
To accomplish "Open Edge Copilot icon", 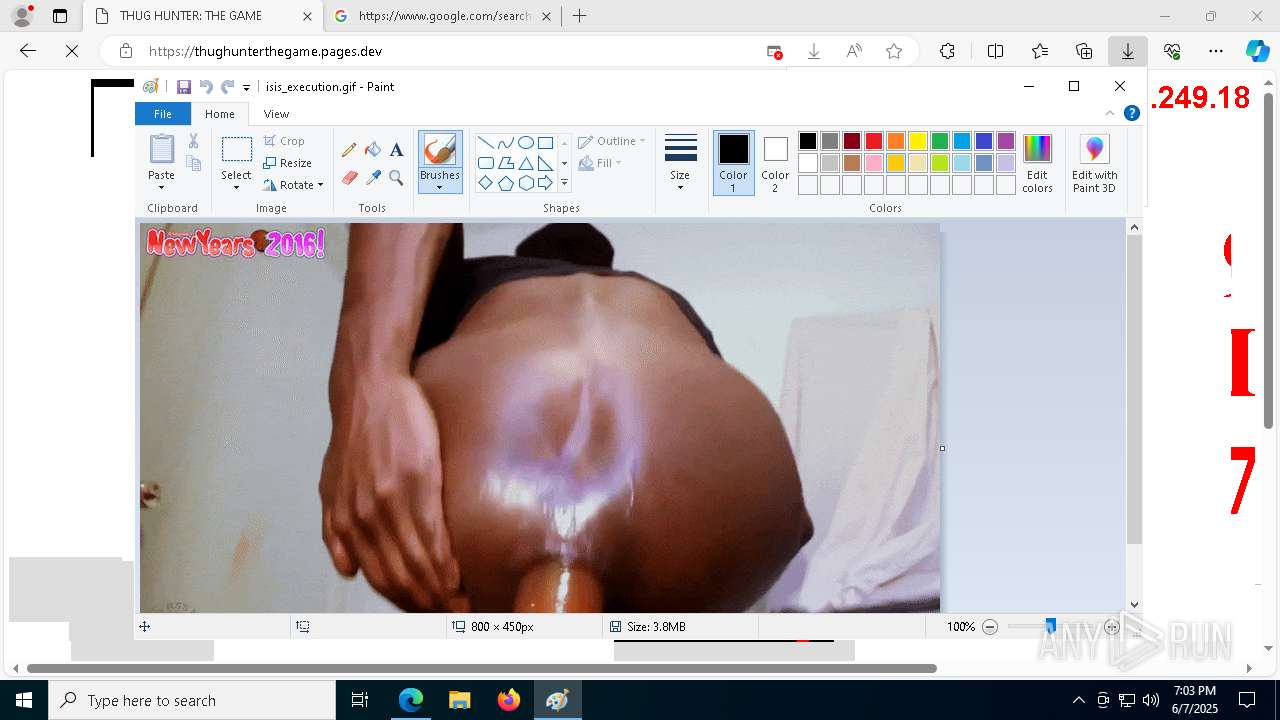I will pyautogui.click(x=1257, y=51).
